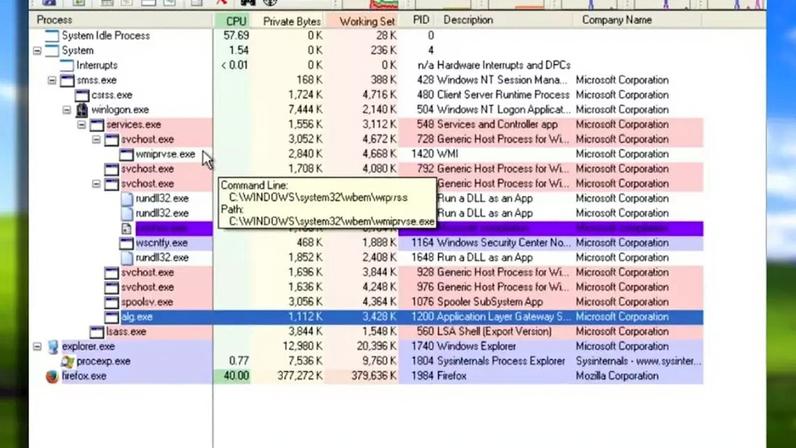This screenshot has height=448, width=796.
Task: Click the wscntfy.exe process icon
Action: tap(126, 243)
